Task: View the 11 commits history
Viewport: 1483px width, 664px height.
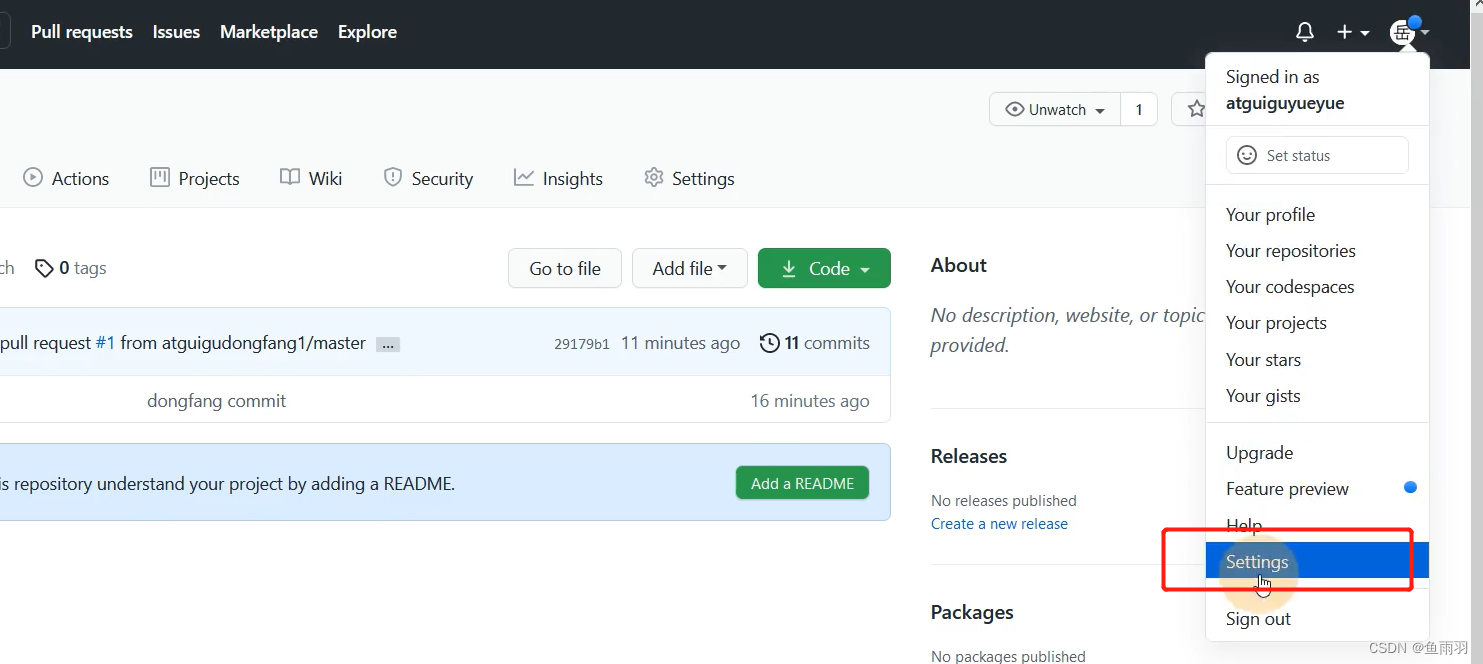Action: (x=815, y=343)
